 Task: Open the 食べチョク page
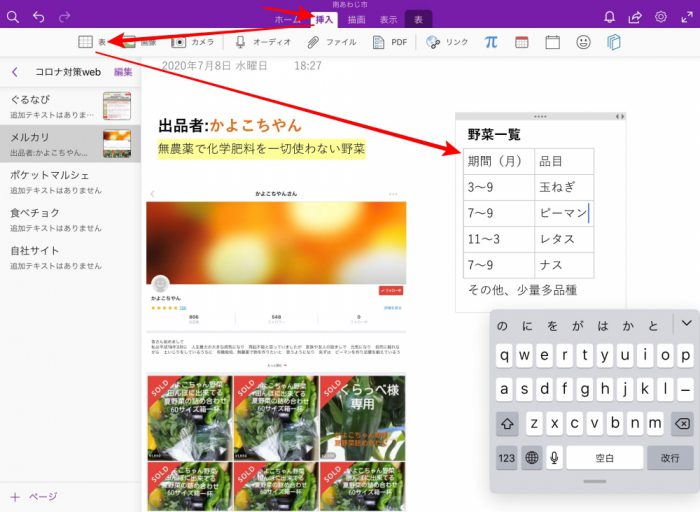click(x=70, y=219)
